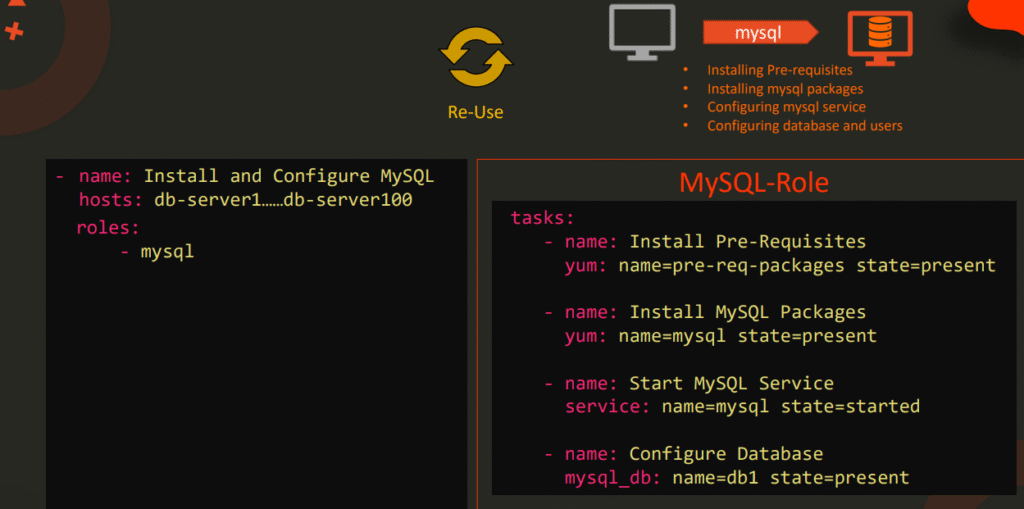The width and height of the screenshot is (1024, 509).
Task: Select the mysql role entry
Action: [x=167, y=252]
